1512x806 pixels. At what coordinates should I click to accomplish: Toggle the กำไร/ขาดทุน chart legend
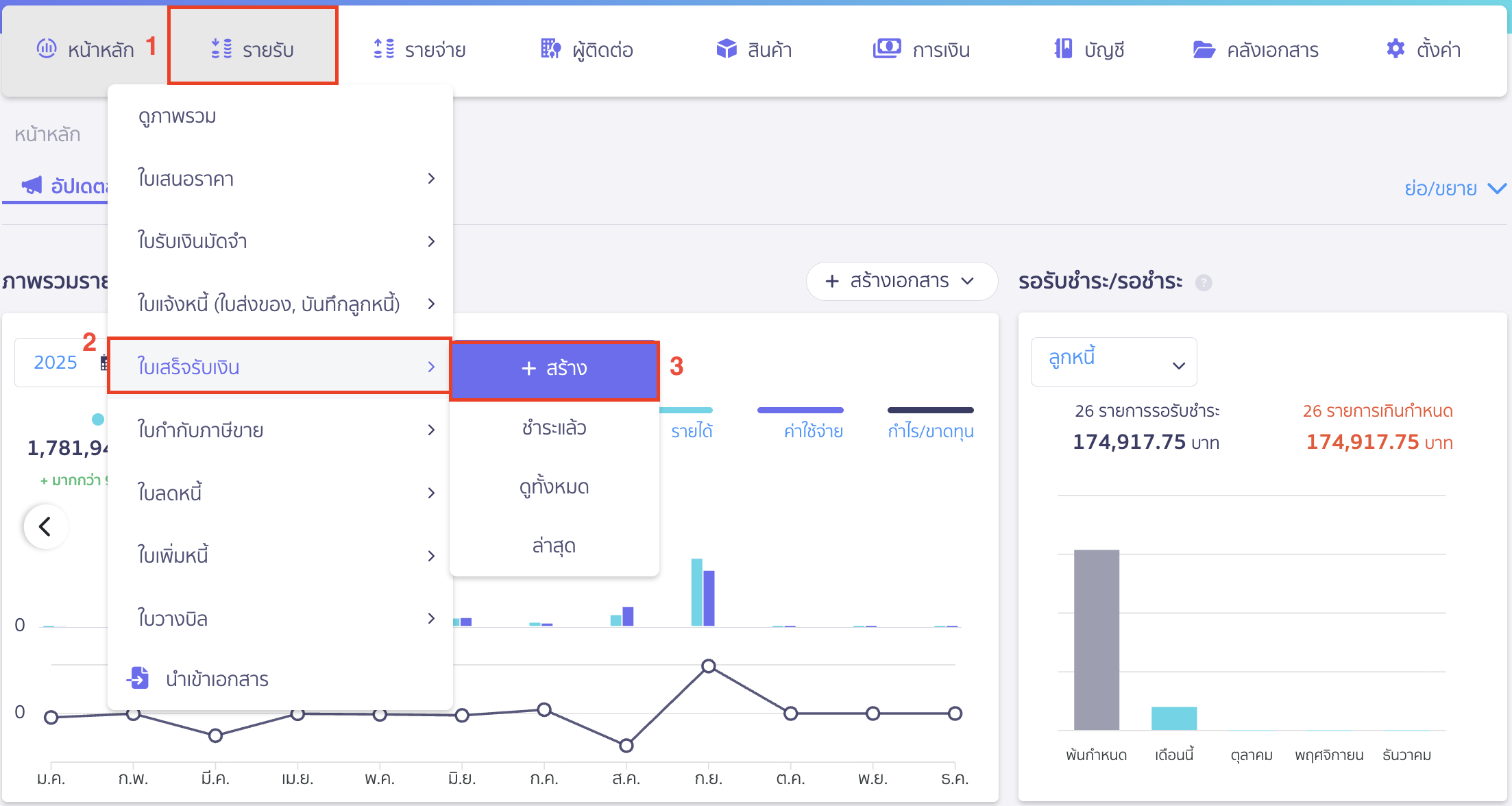tap(930, 430)
